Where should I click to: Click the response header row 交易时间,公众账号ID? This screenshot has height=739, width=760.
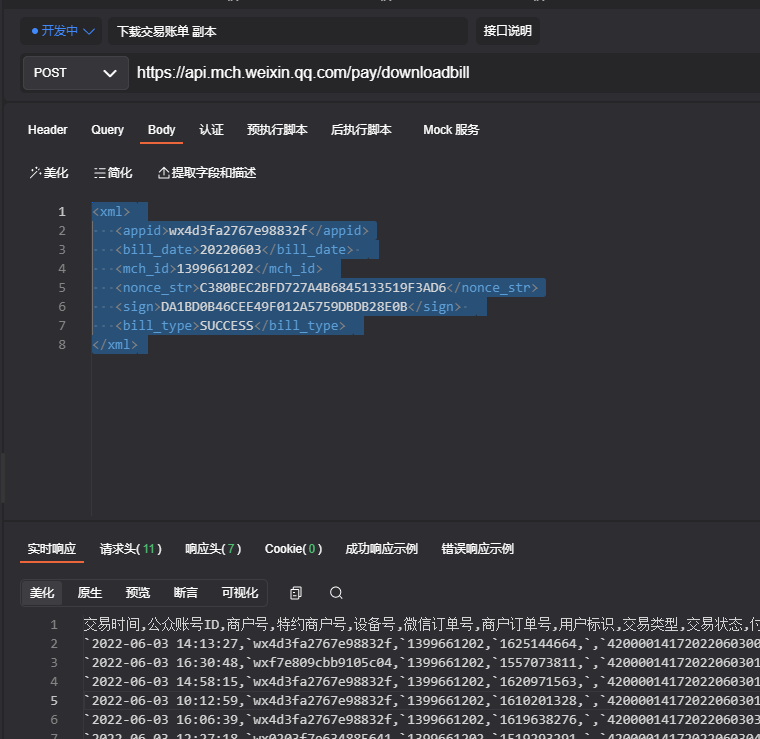[x=421, y=625]
